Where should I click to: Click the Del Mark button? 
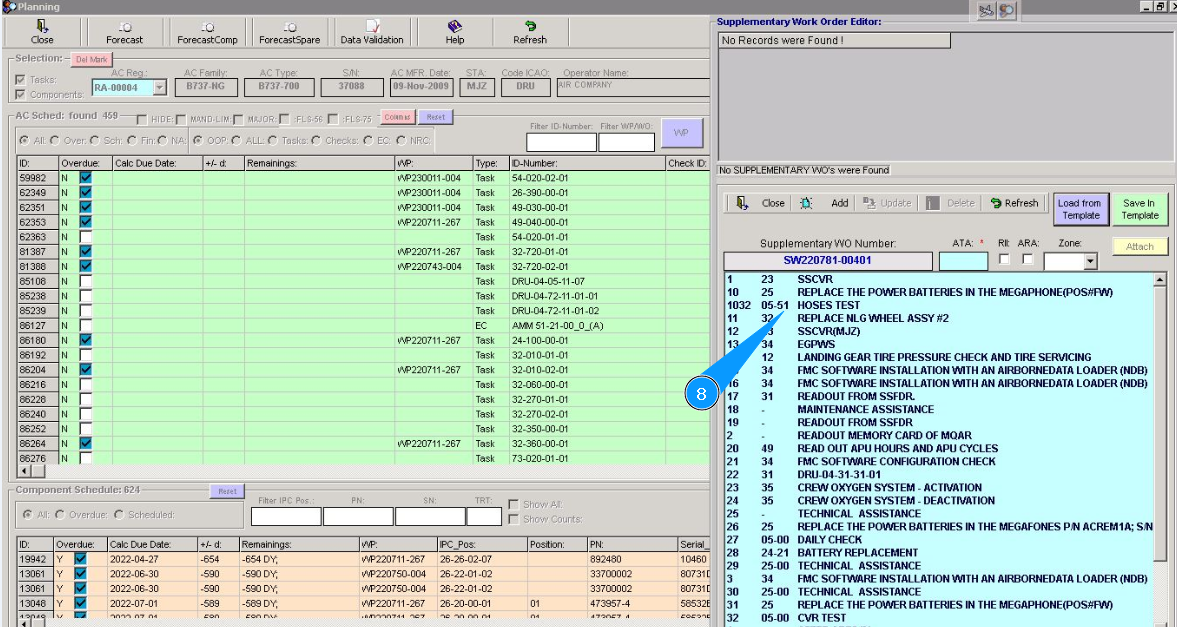coord(92,59)
